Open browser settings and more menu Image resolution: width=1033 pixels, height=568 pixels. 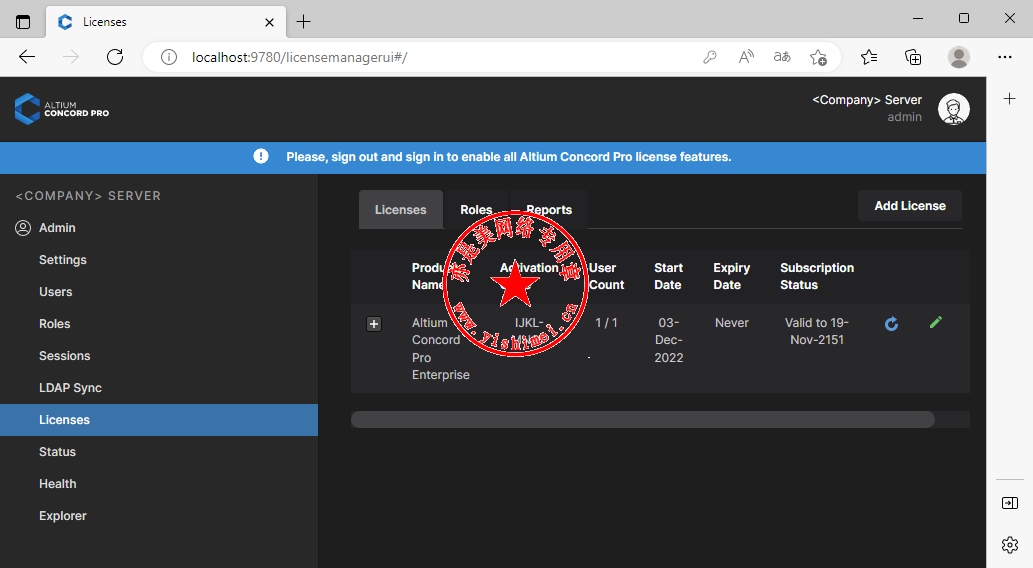(x=1005, y=57)
